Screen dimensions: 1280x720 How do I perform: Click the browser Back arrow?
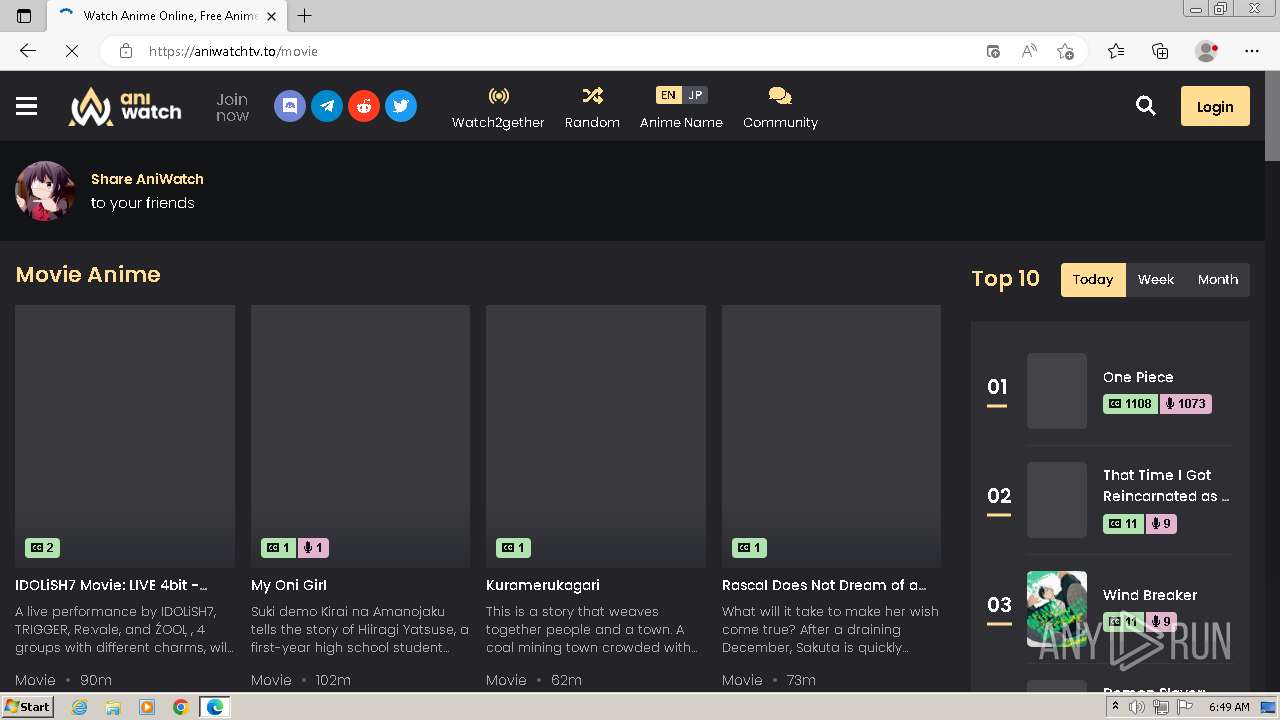28,51
